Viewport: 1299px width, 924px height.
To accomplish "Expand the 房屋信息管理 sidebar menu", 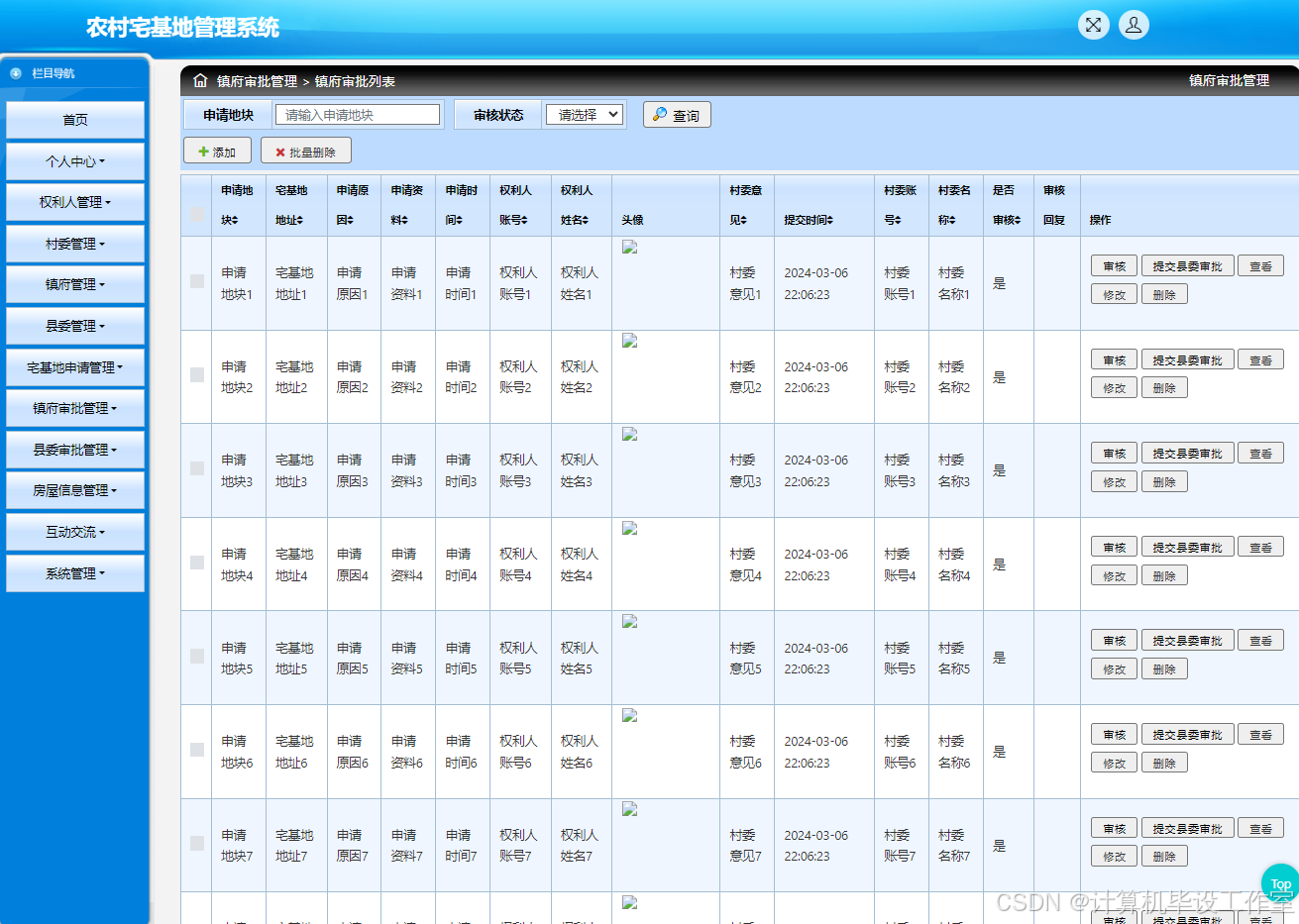I will point(75,490).
